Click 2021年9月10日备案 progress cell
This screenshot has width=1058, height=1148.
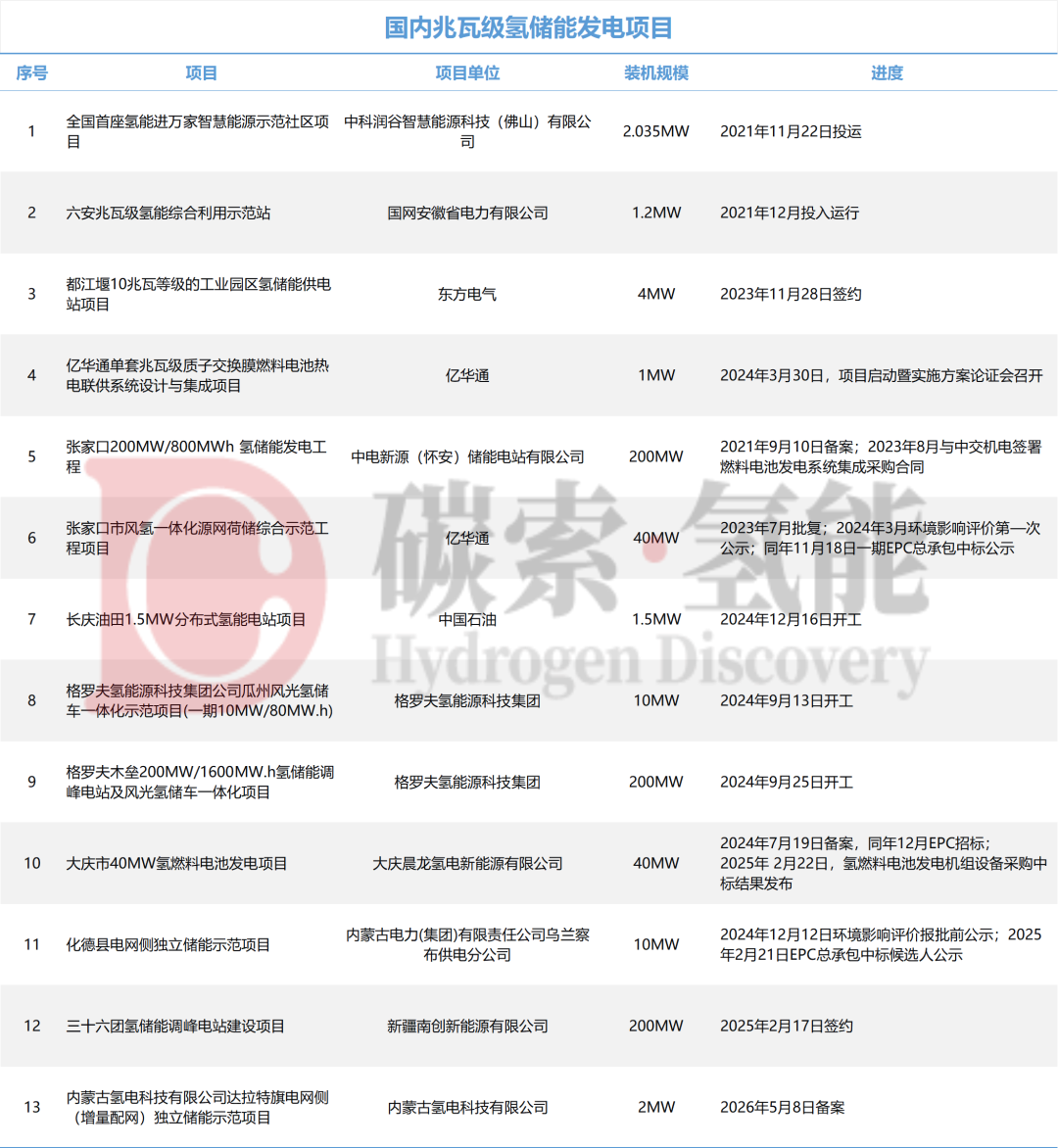click(x=881, y=456)
